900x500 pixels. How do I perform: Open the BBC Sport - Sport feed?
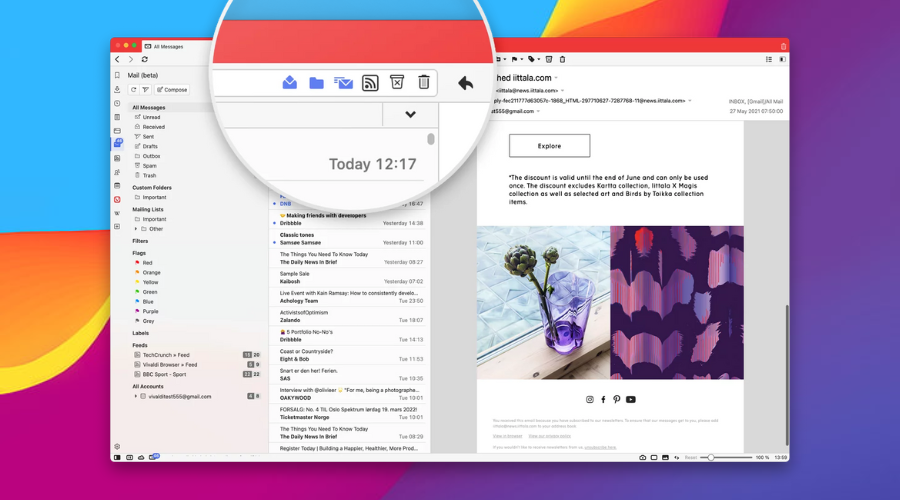point(164,375)
